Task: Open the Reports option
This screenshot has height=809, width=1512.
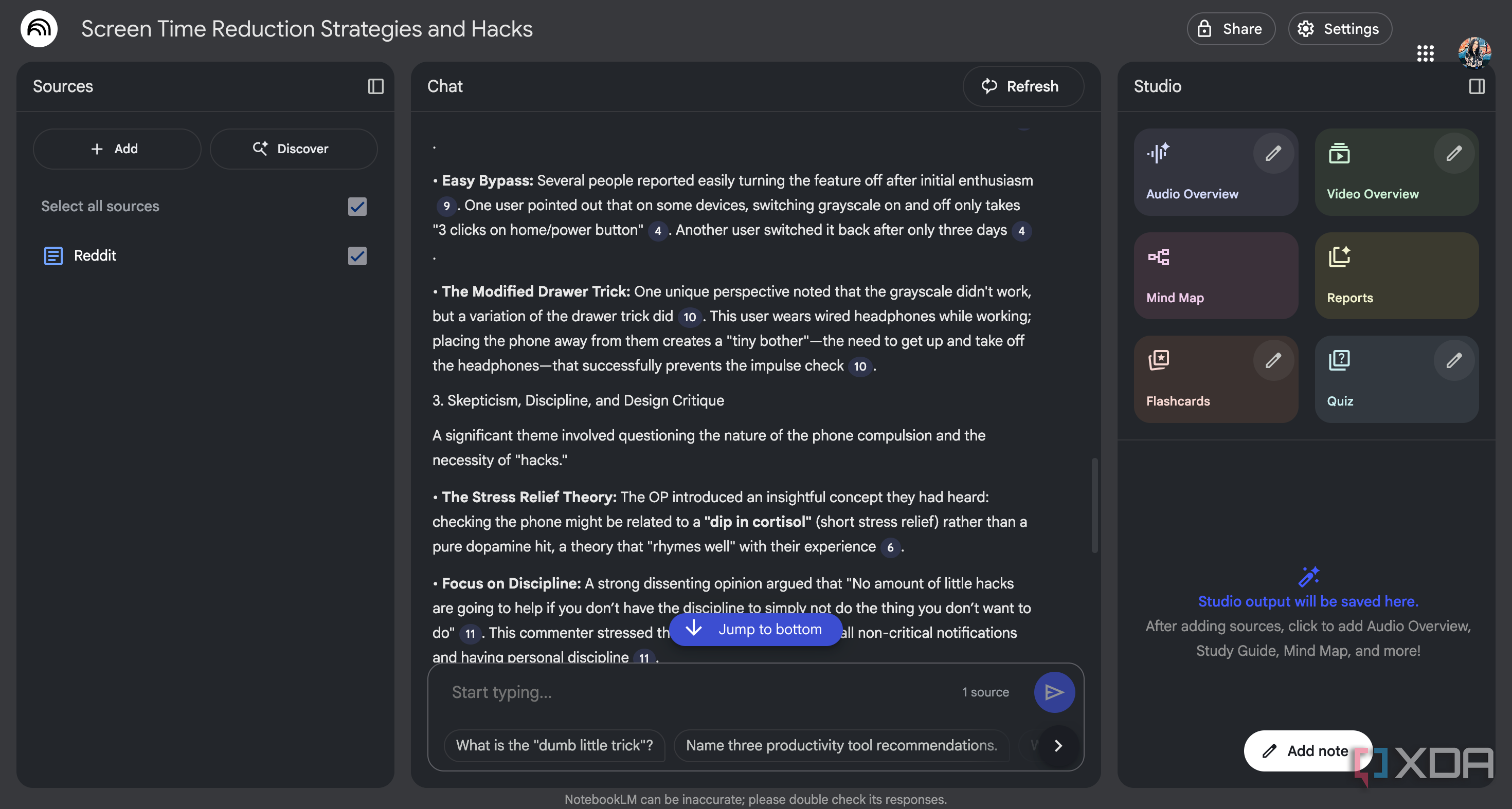Action: pos(1396,275)
